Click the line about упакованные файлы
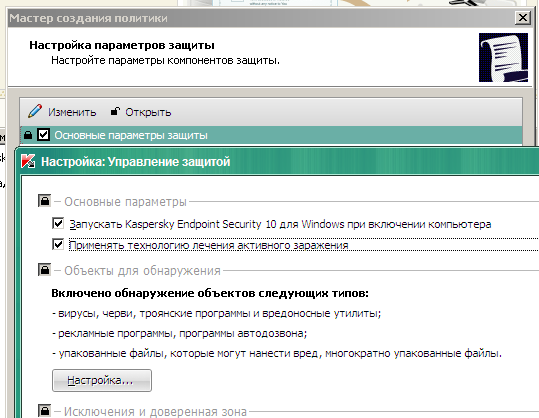 tap(277, 353)
